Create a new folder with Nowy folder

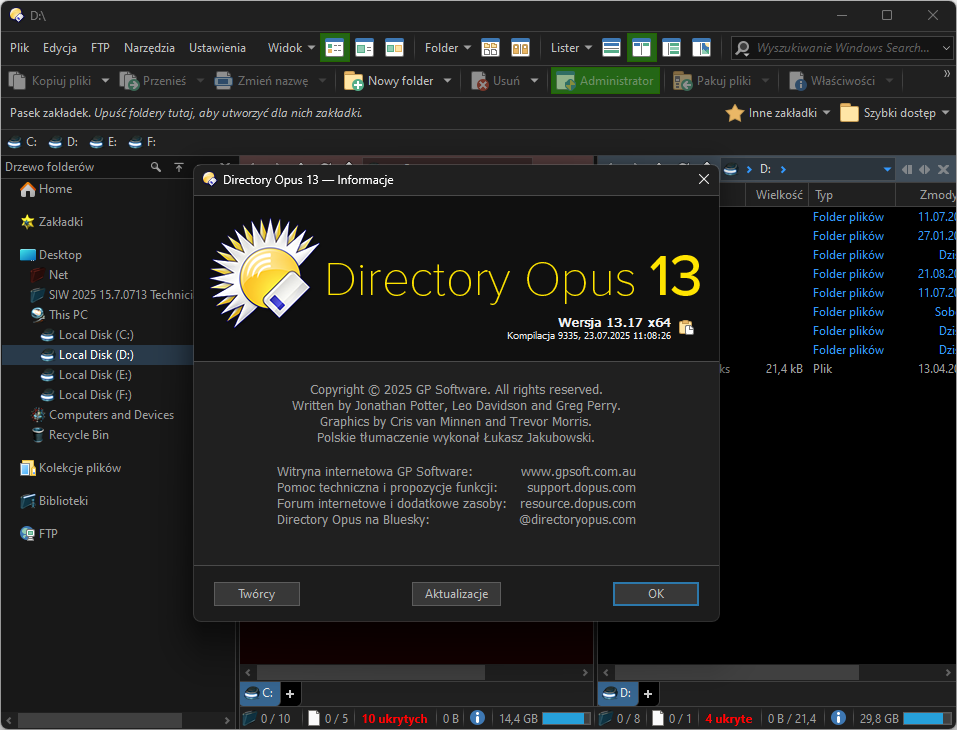389,81
